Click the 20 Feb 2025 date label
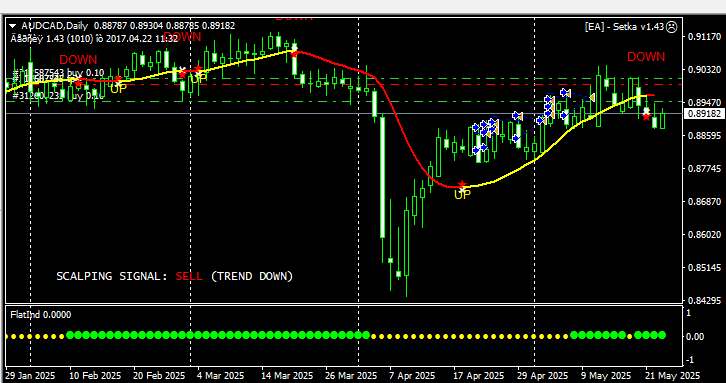Viewport: 726px width, 383px height. [159, 375]
